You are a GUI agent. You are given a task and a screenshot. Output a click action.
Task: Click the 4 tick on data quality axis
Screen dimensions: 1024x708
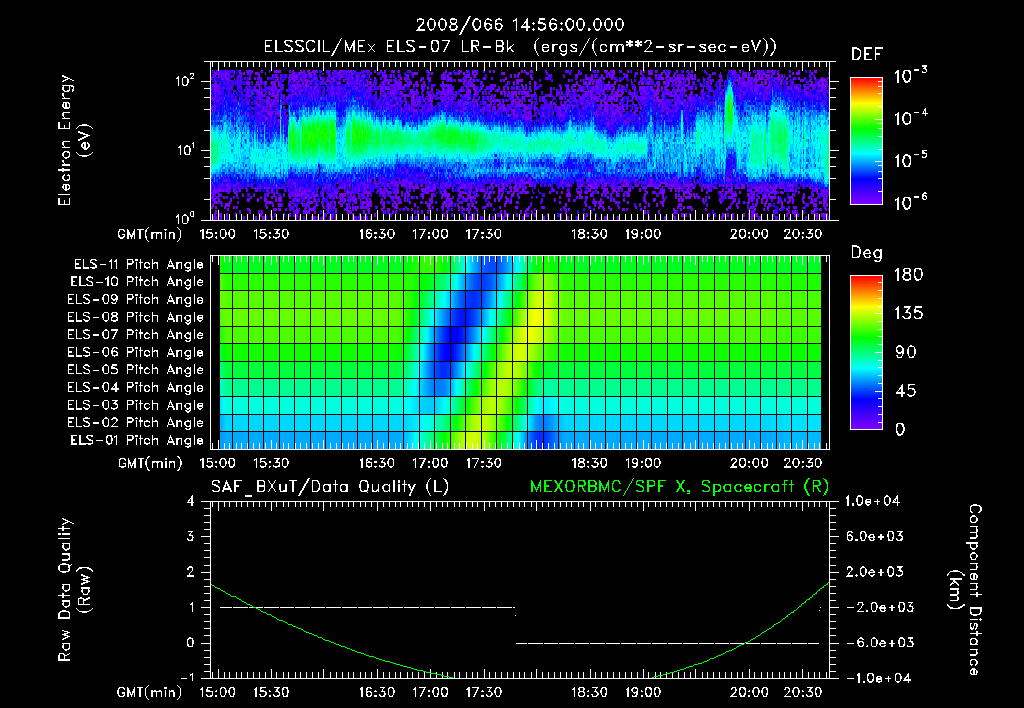[191, 501]
